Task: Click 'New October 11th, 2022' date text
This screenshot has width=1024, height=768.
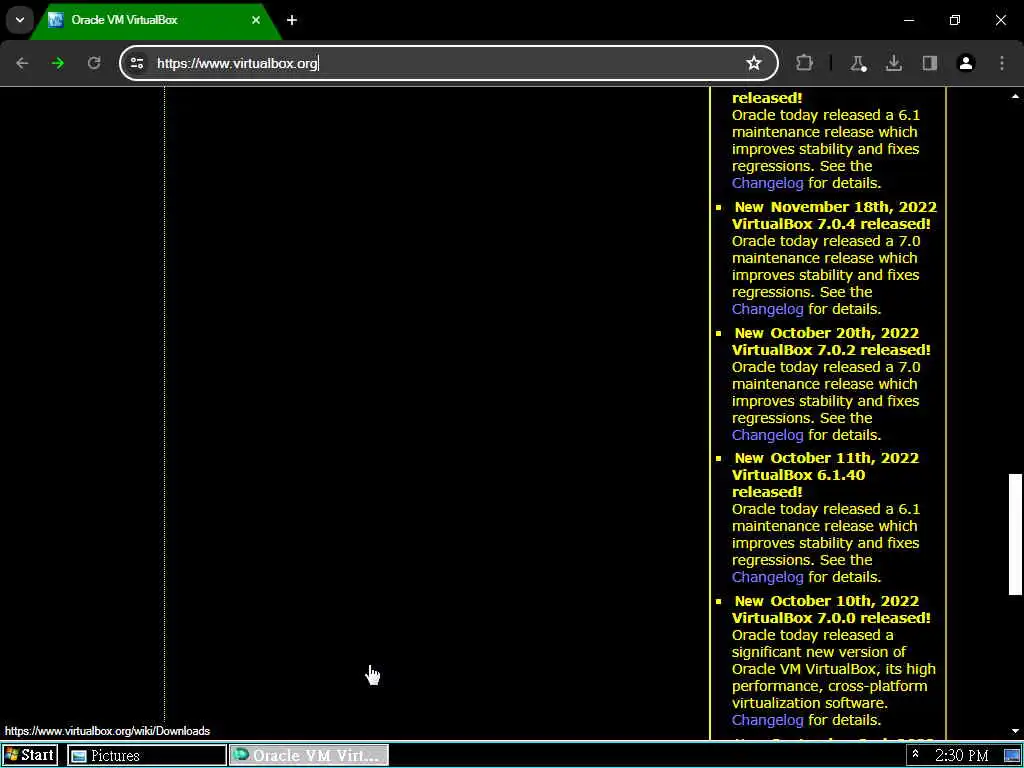Action: (826, 458)
